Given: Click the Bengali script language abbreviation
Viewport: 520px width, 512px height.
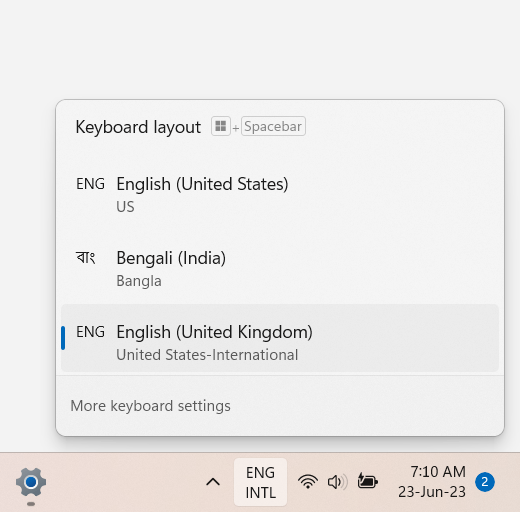Looking at the screenshot, I should pos(86,258).
